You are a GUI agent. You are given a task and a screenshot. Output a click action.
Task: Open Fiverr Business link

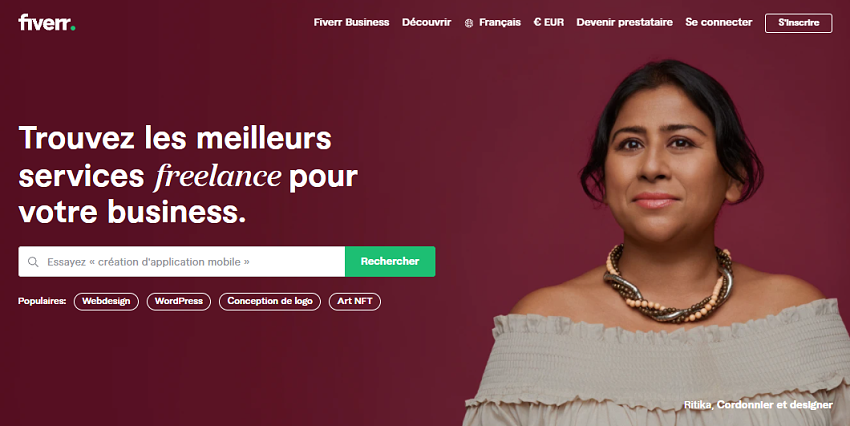click(x=351, y=22)
